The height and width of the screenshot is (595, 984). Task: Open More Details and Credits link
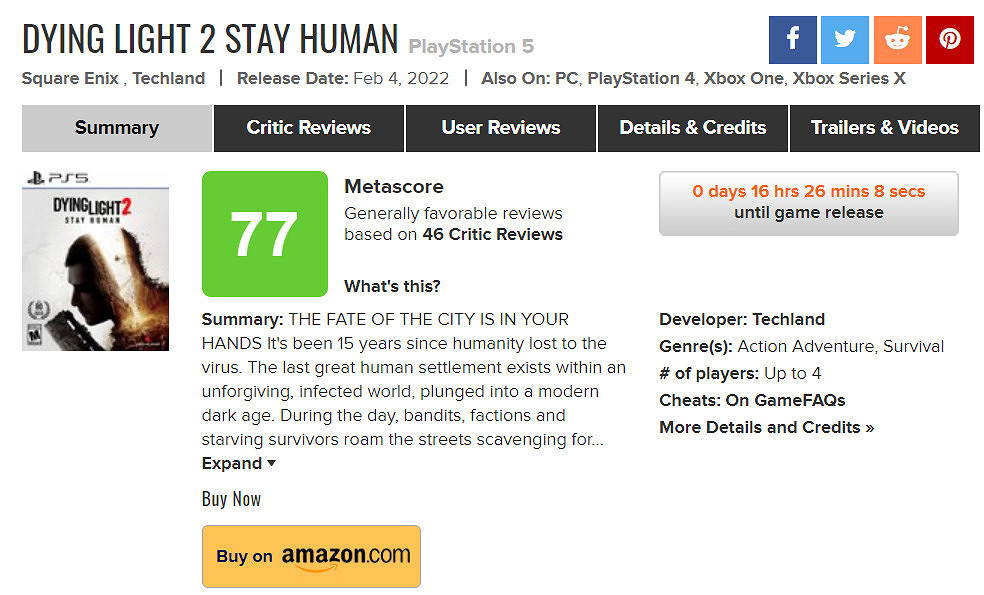[x=766, y=427]
